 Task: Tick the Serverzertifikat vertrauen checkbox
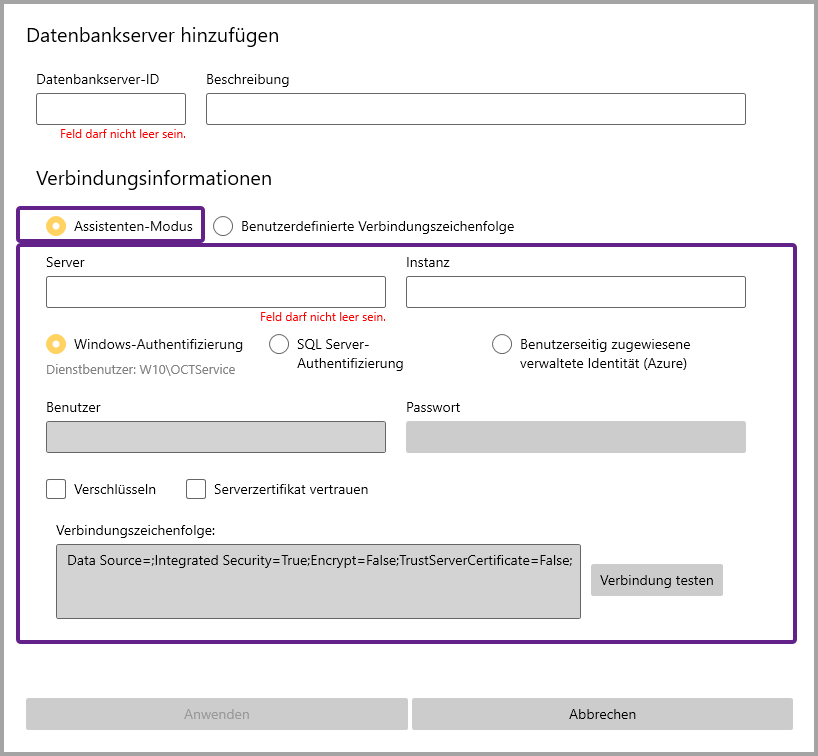[196, 489]
